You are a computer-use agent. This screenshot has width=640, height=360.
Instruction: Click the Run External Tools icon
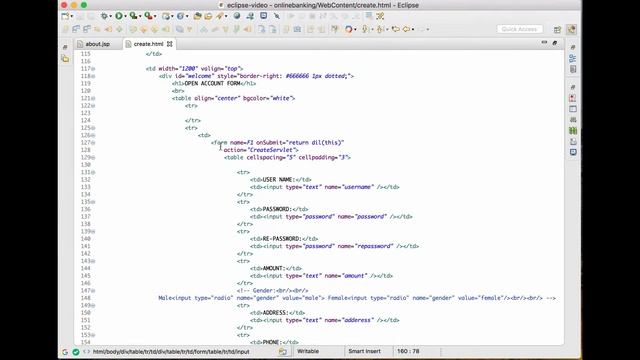click(149, 16)
